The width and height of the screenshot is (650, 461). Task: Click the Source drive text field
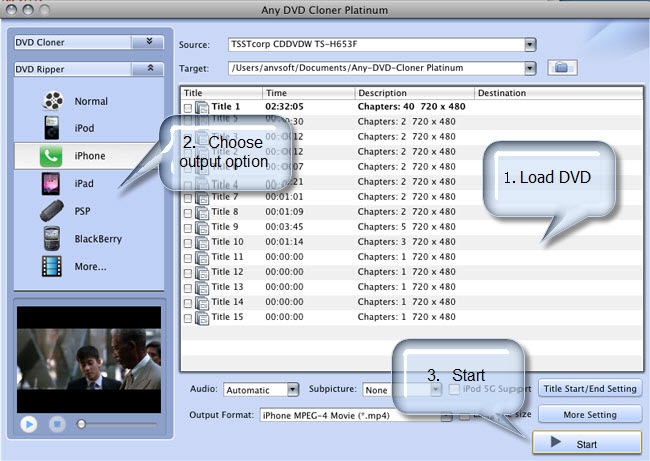pyautogui.click(x=376, y=44)
